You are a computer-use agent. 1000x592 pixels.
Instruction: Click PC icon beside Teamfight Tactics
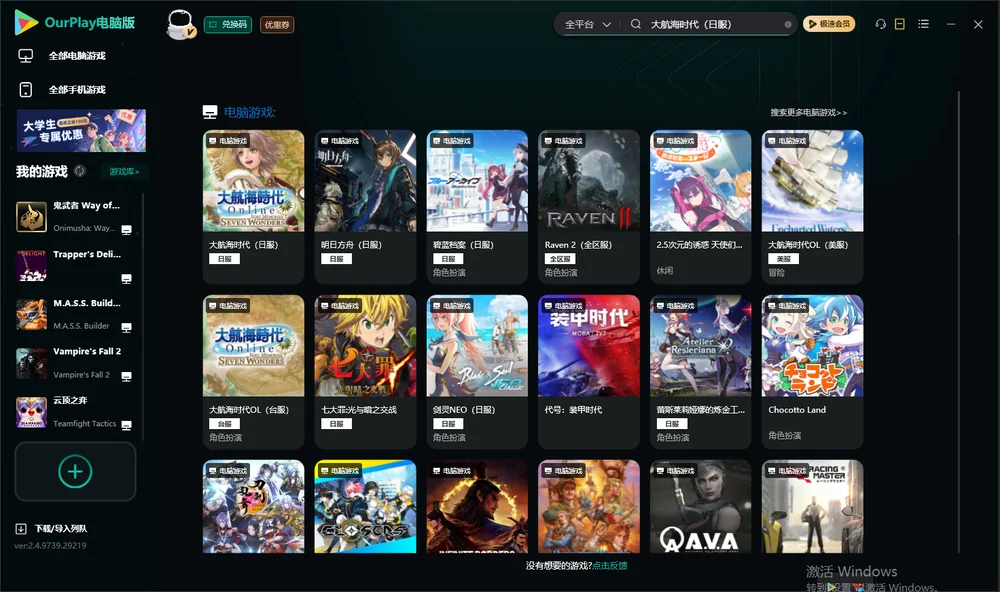(x=126, y=426)
